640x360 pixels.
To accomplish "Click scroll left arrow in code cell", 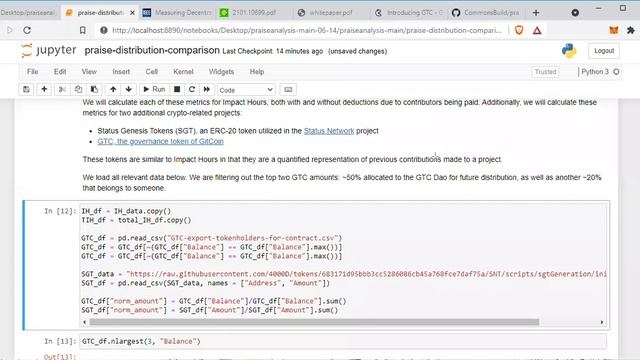I will pos(84,322).
